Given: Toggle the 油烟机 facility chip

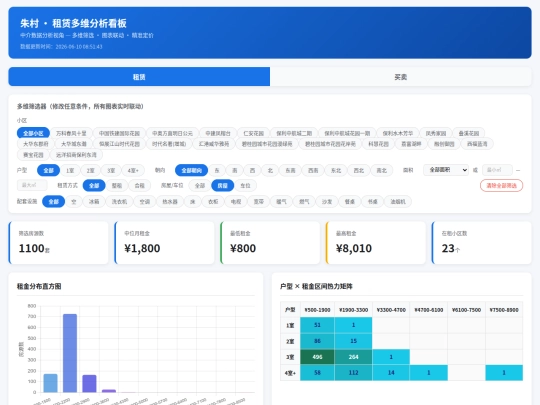Looking at the screenshot, I should point(398,201).
